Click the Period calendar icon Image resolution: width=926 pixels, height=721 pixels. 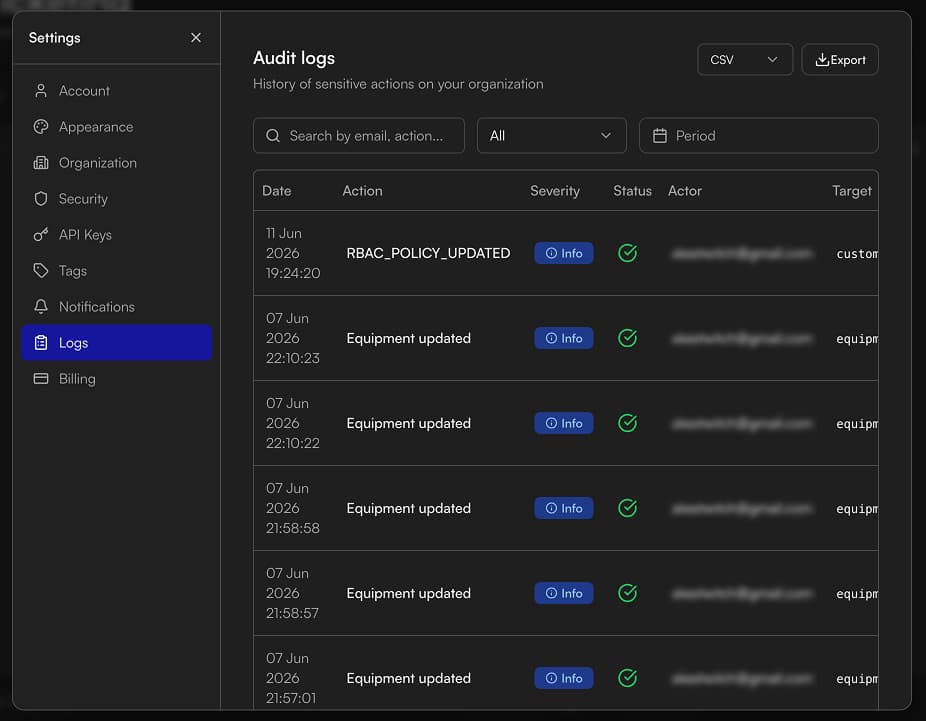[660, 136]
